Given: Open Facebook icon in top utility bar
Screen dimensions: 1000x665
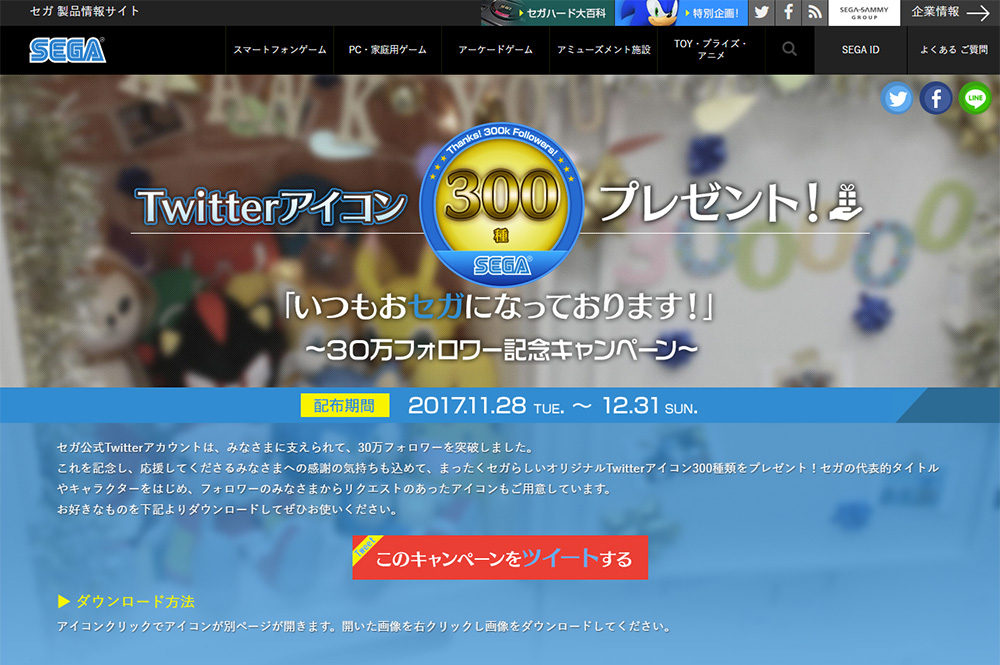Looking at the screenshot, I should click(x=788, y=12).
